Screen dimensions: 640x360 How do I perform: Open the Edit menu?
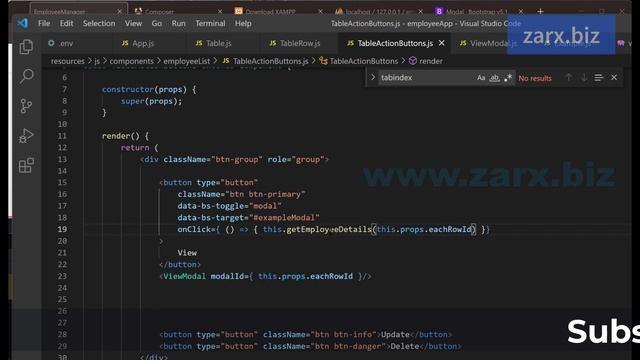click(66, 23)
